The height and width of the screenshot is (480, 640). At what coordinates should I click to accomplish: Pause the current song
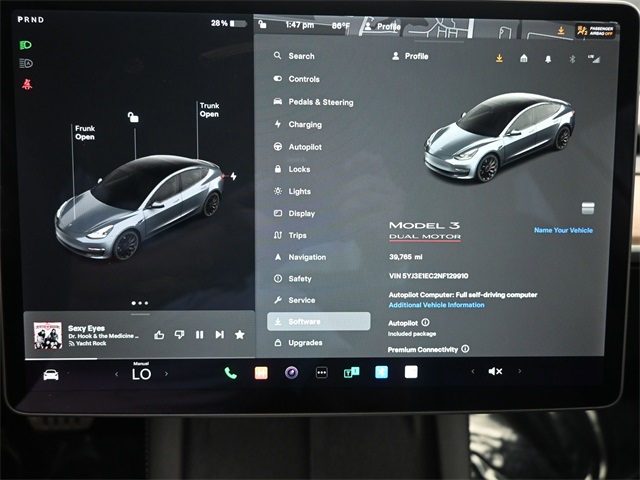[199, 335]
